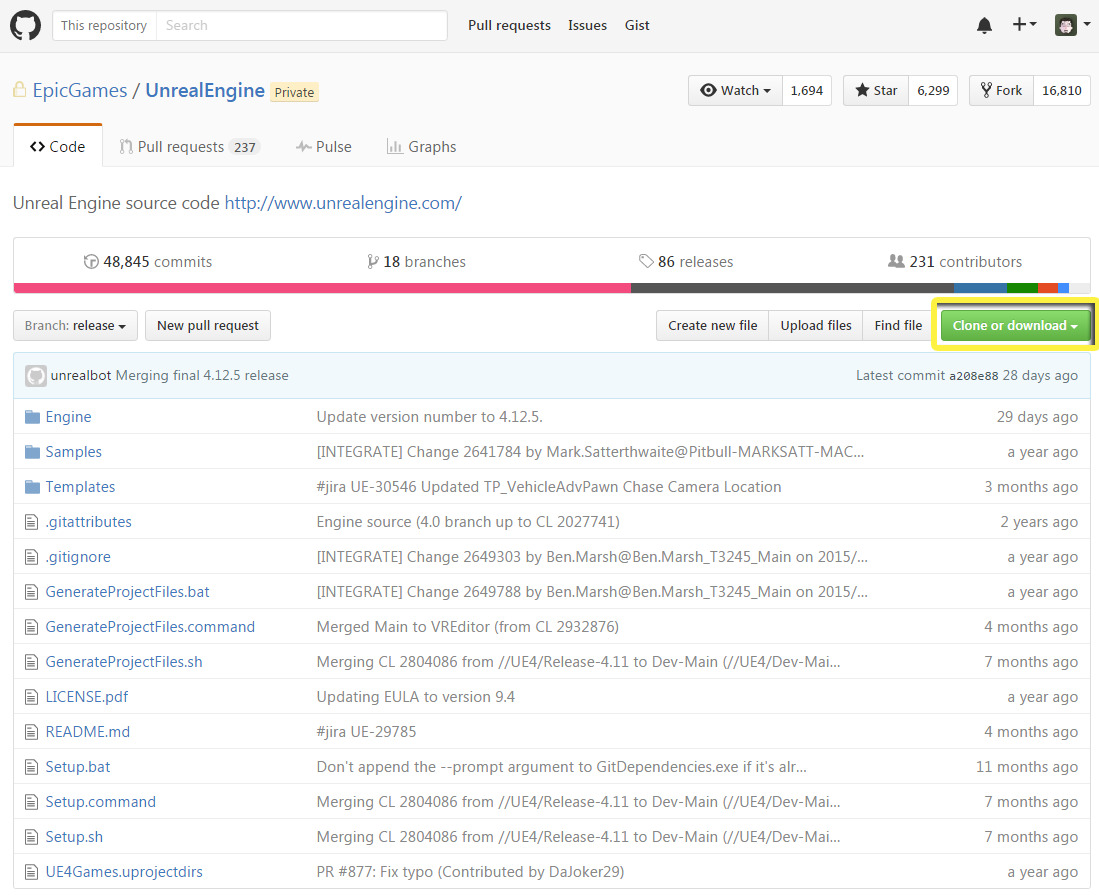1099x895 pixels.
Task: Expand the Branch: release selector
Action: click(75, 325)
